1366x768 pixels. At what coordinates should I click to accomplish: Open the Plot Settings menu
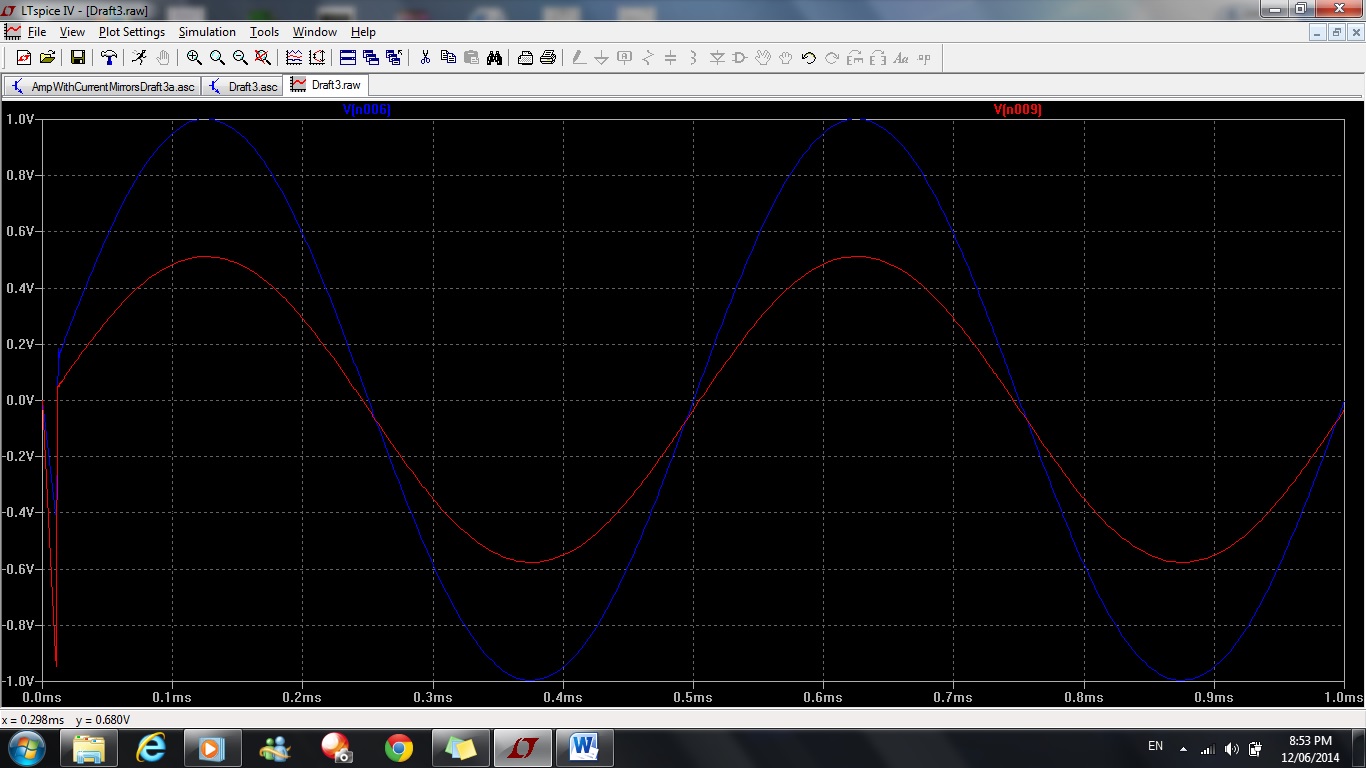coord(132,32)
